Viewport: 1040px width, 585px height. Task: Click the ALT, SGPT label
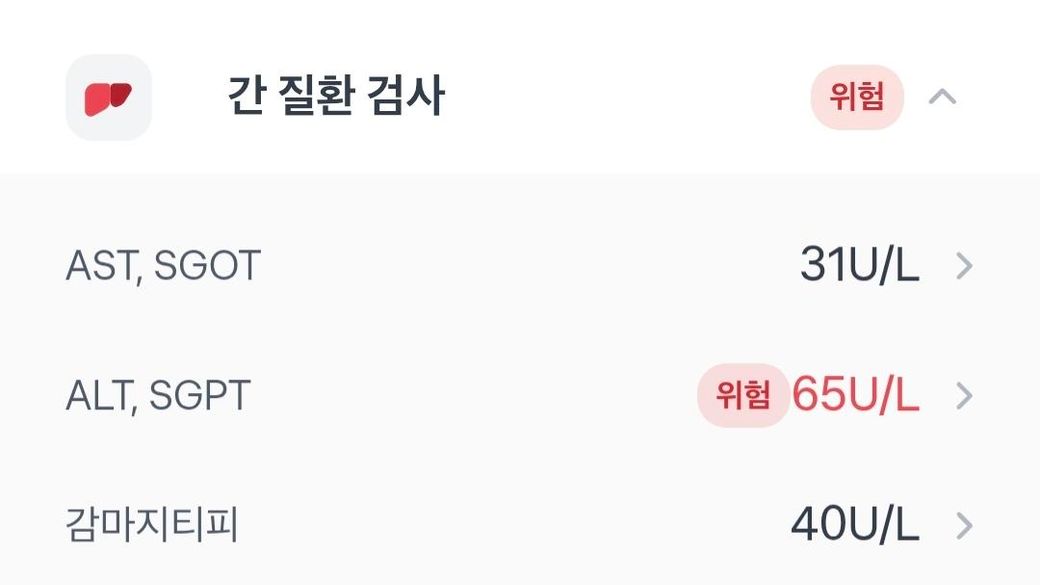158,396
